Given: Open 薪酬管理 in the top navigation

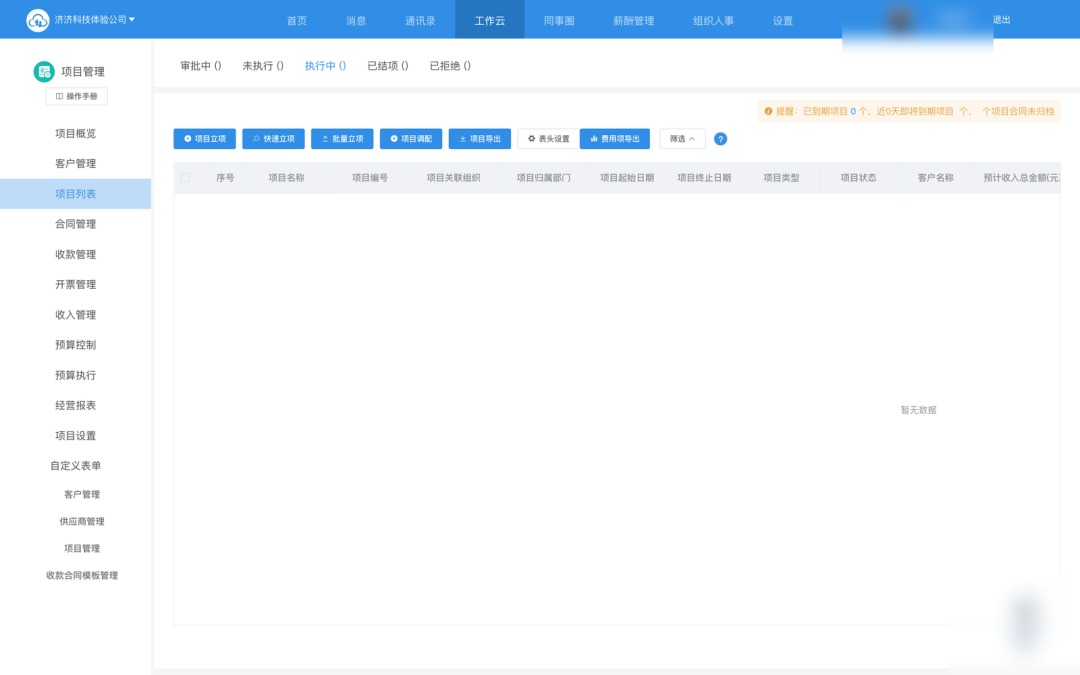Looking at the screenshot, I should 634,21.
